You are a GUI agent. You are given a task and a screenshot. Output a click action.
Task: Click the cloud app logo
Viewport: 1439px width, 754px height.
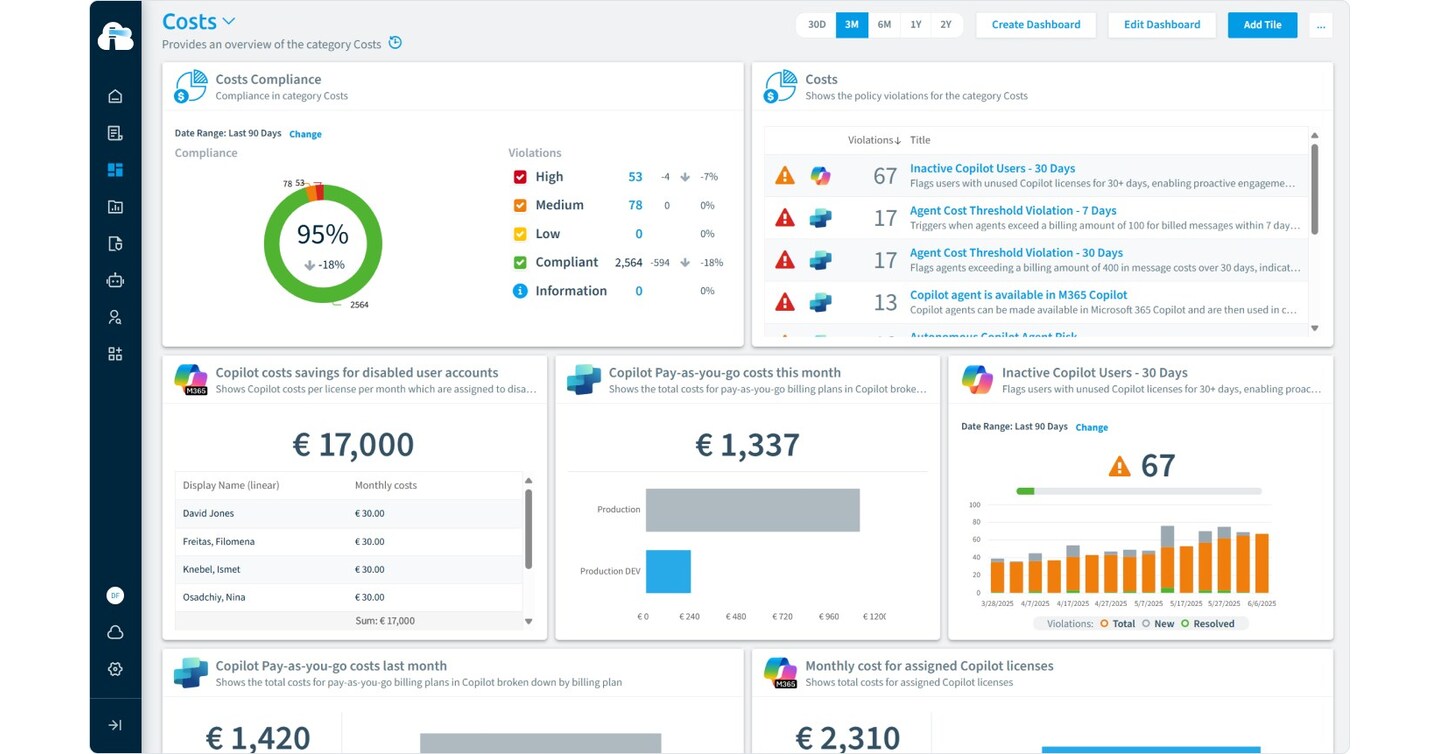click(x=115, y=36)
